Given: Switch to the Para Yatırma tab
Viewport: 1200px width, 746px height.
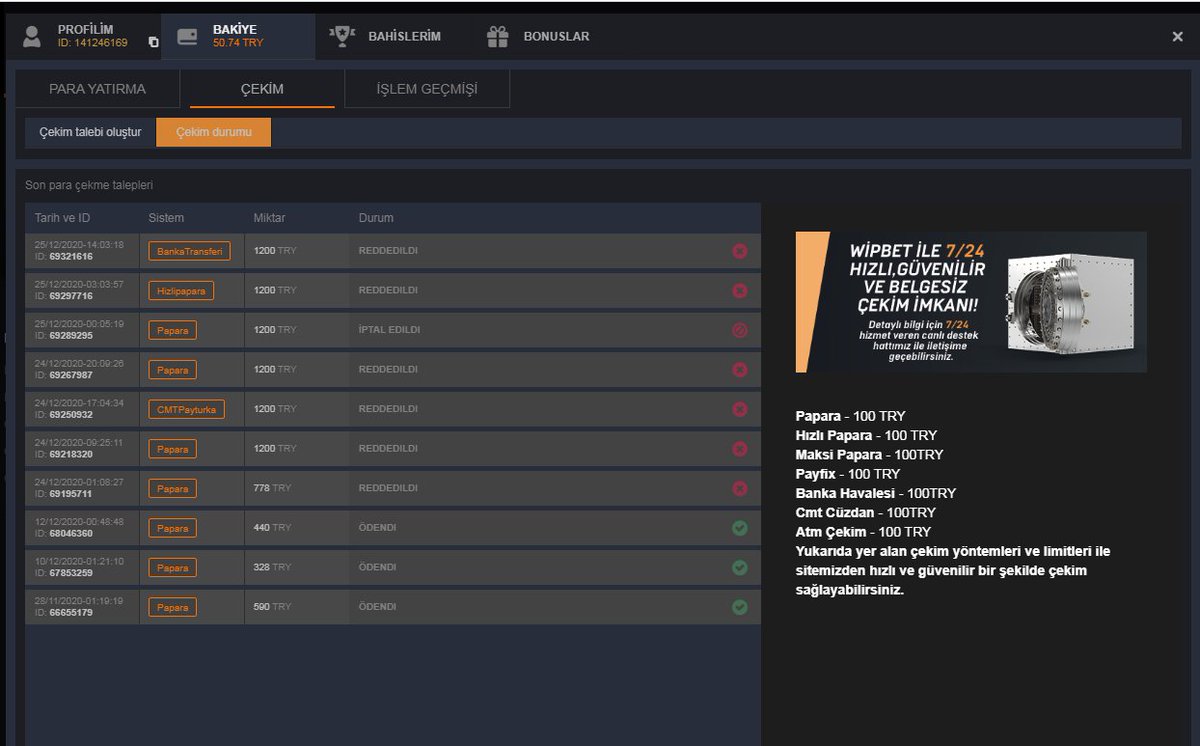Looking at the screenshot, I should pyautogui.click(x=97, y=89).
